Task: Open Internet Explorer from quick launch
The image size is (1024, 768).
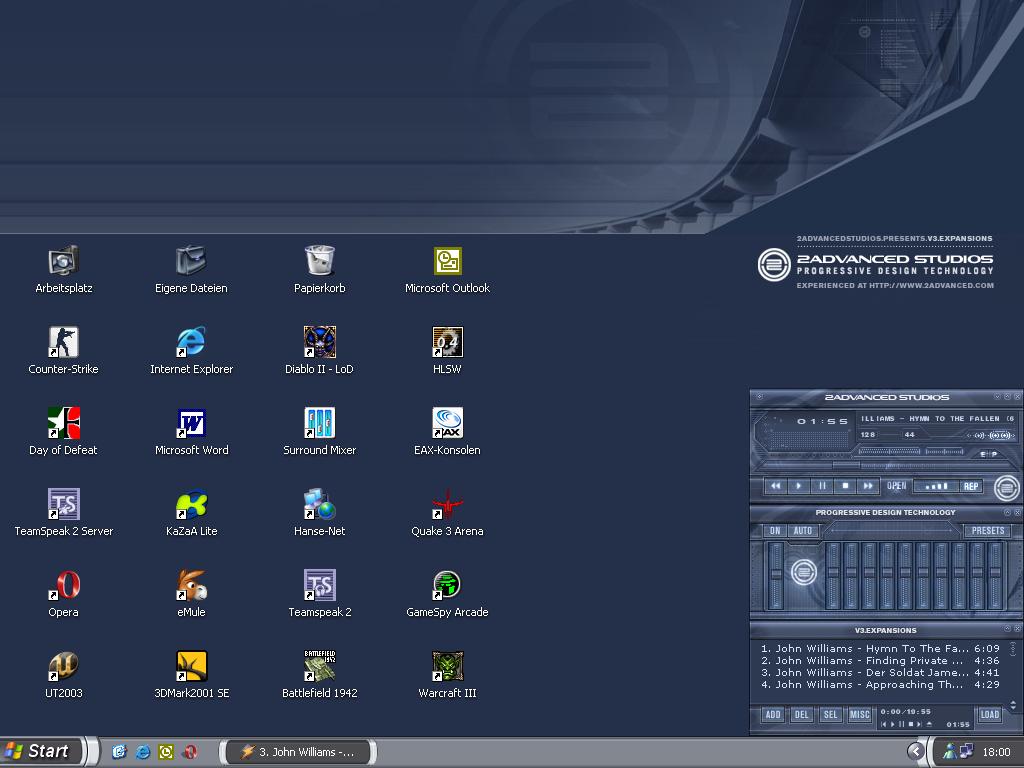Action: [x=142, y=752]
